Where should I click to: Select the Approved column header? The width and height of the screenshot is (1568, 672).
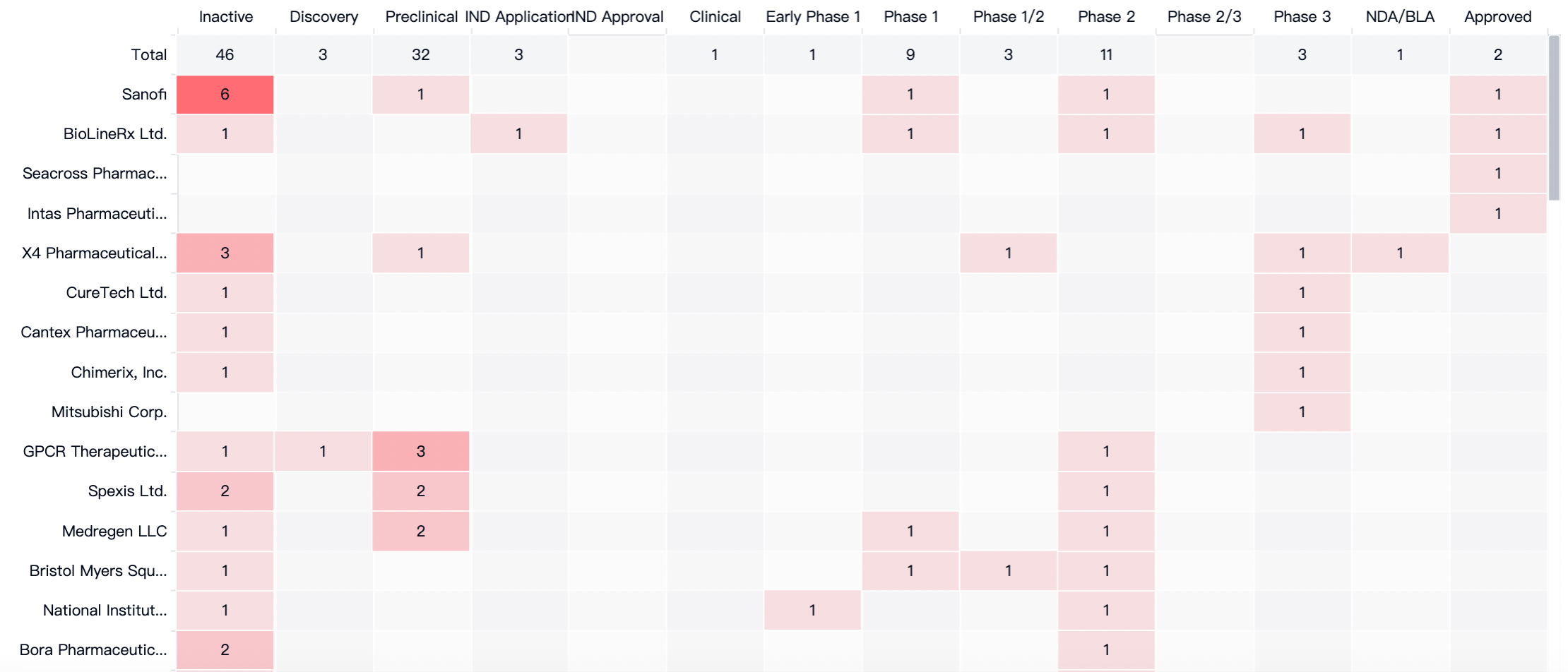tap(1497, 16)
